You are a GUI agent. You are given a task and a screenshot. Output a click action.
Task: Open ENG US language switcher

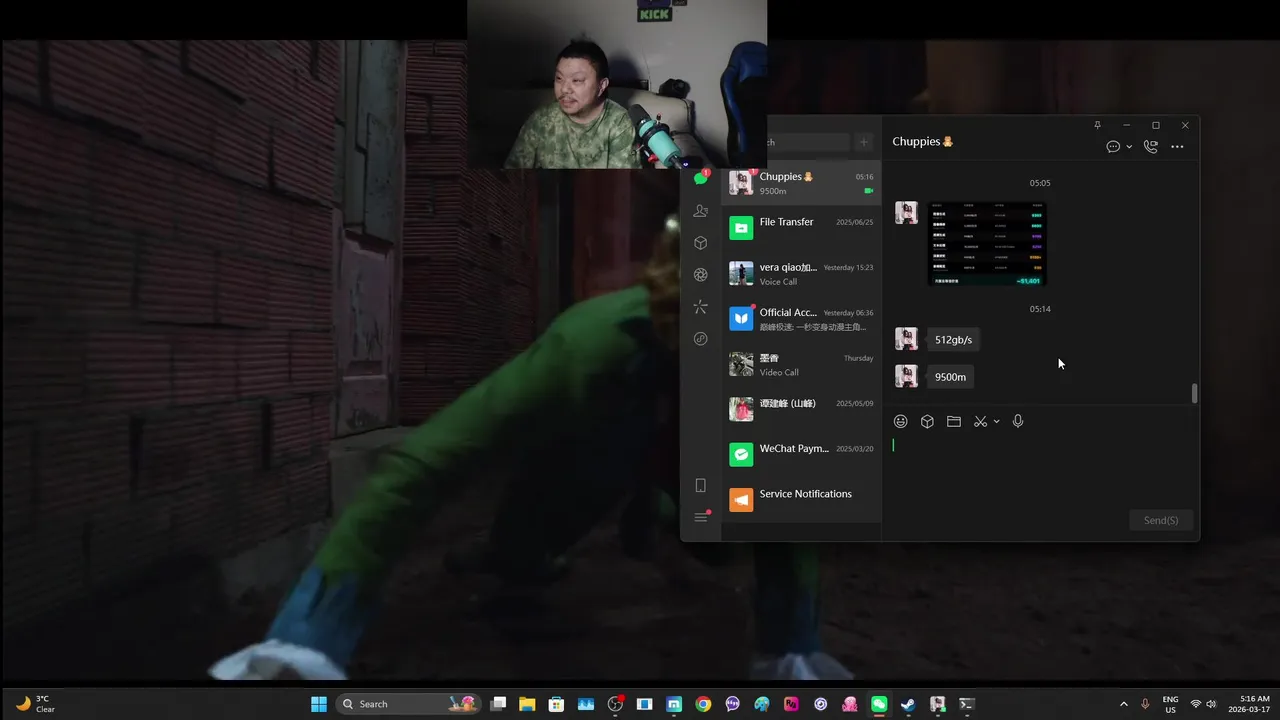pos(1170,704)
